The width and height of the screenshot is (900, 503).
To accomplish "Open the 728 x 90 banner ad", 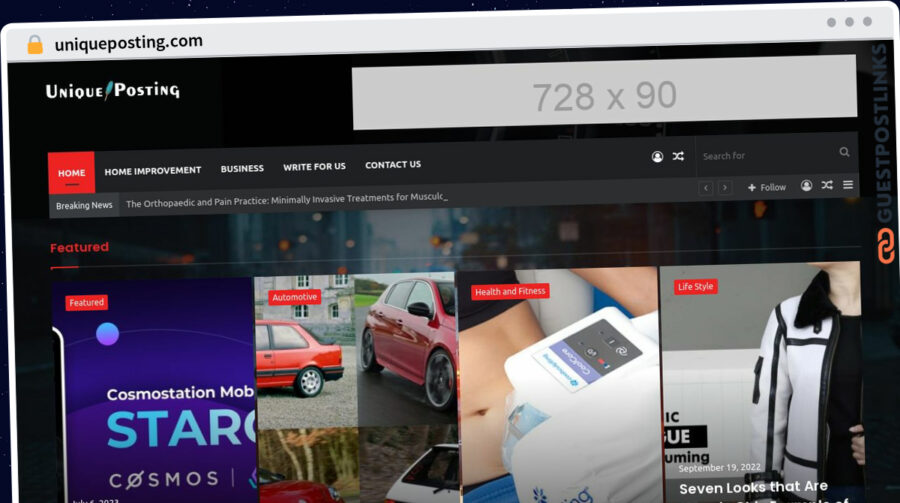I will [x=604, y=92].
